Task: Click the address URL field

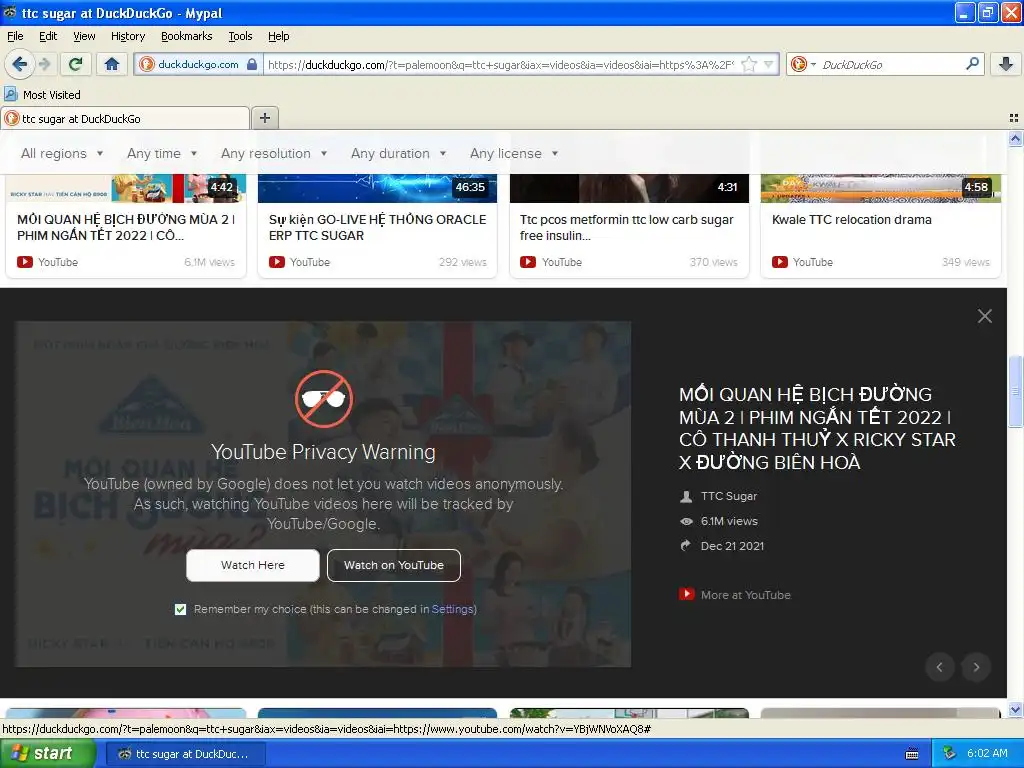Action: coord(501,64)
